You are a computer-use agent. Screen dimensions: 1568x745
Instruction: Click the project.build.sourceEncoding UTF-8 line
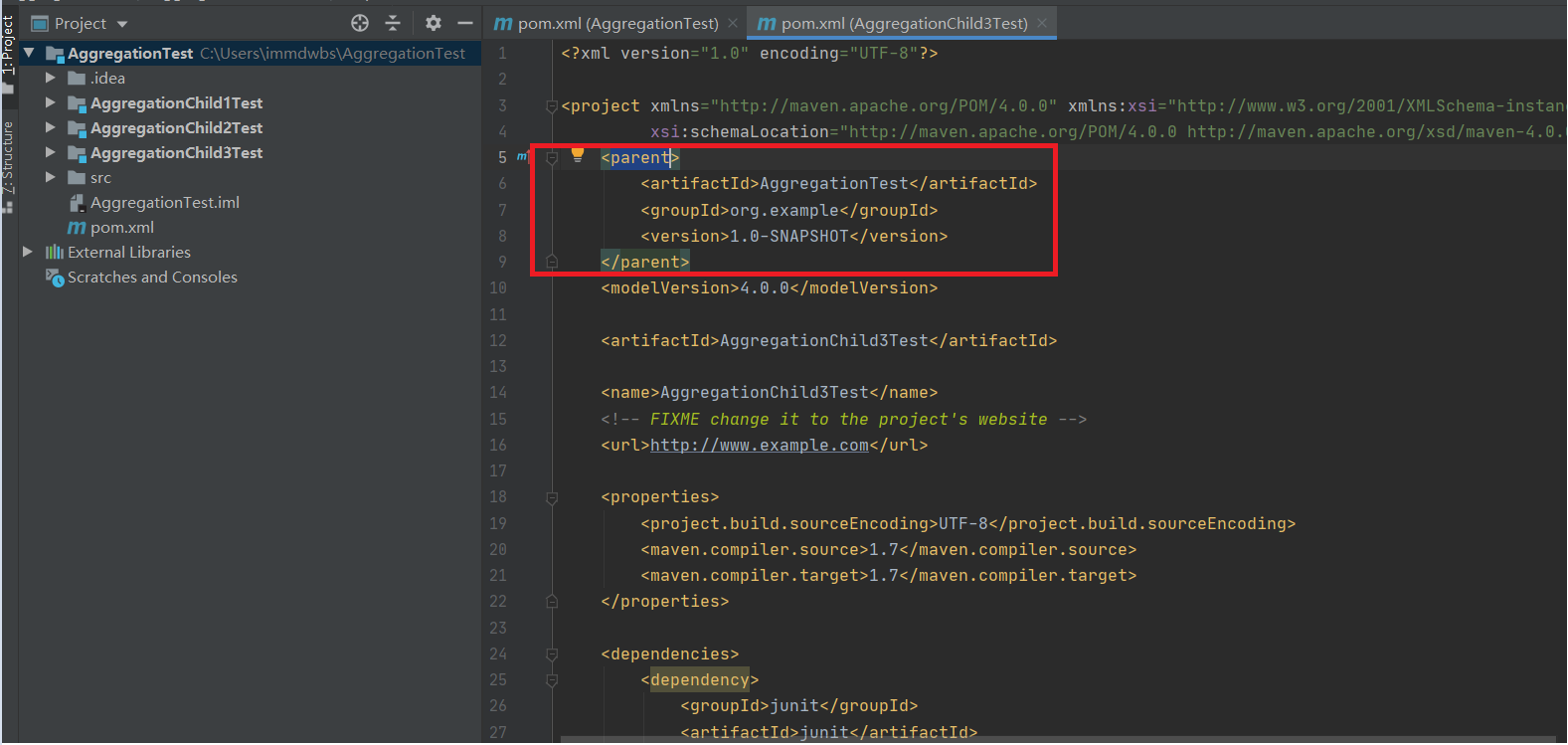click(968, 524)
